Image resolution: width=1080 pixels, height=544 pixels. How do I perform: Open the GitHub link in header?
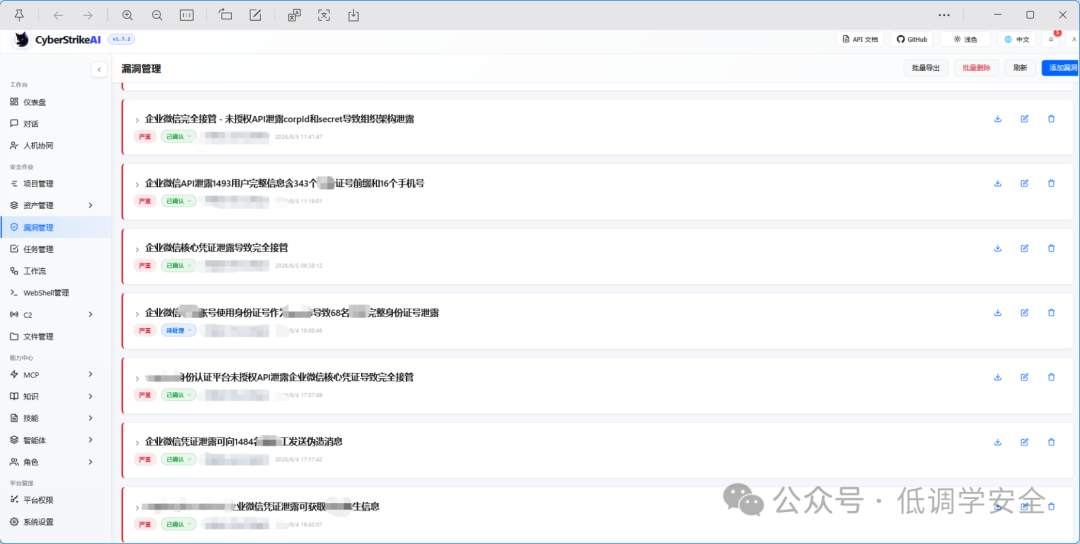(911, 39)
